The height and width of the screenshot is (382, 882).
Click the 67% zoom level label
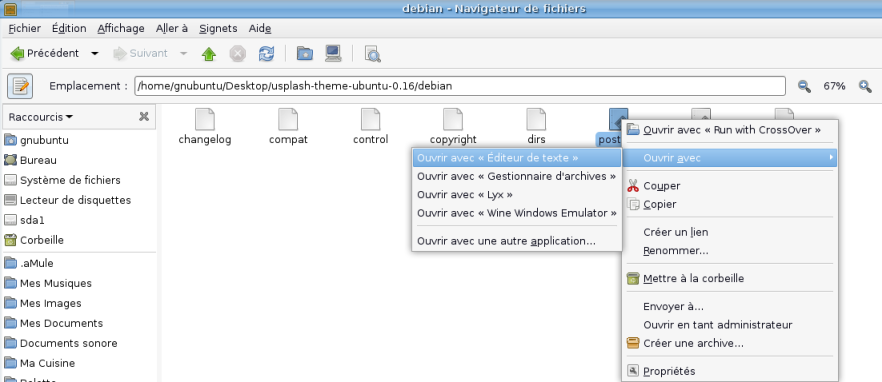coord(834,86)
